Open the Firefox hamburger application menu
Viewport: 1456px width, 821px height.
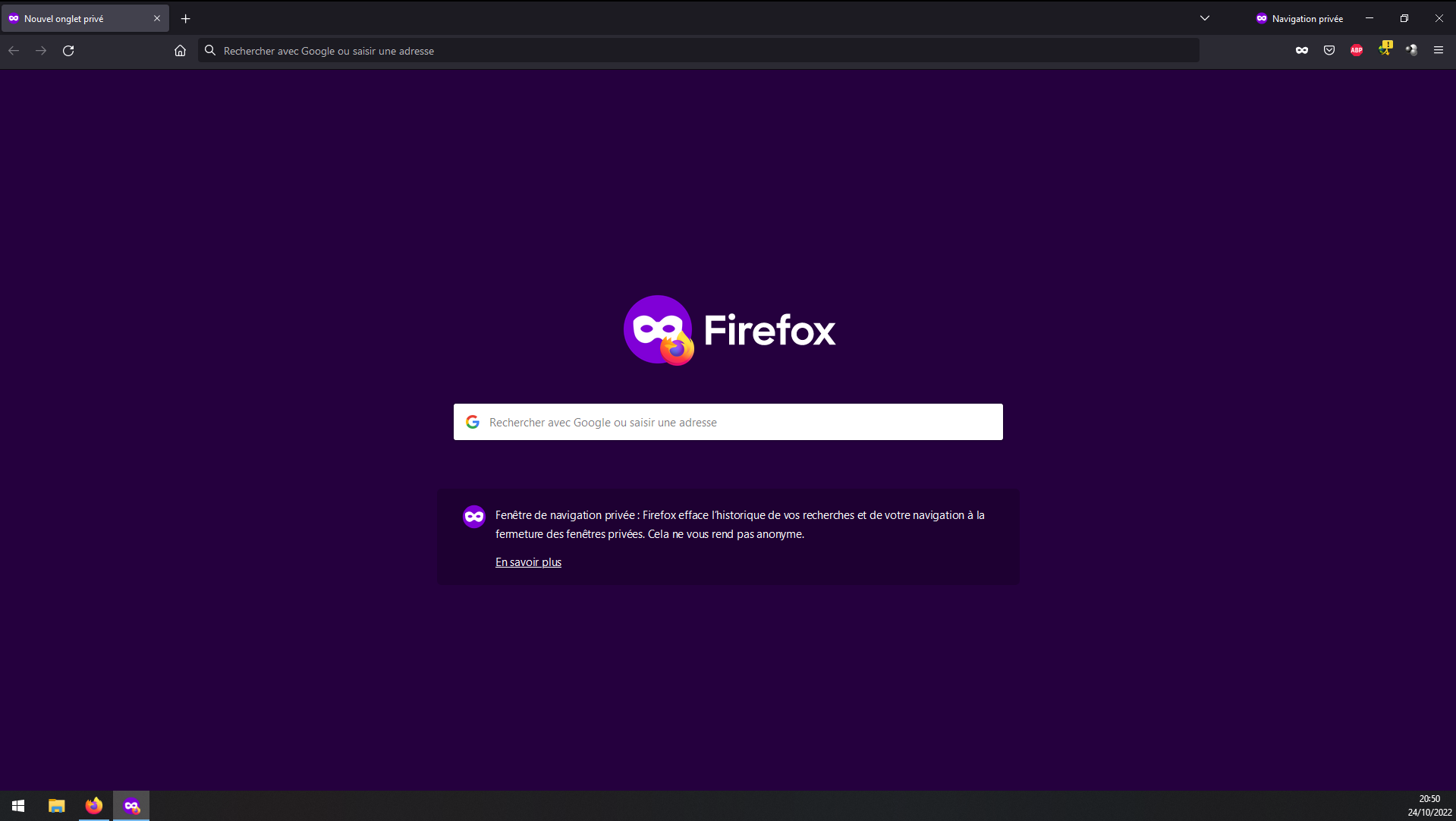[1439, 51]
